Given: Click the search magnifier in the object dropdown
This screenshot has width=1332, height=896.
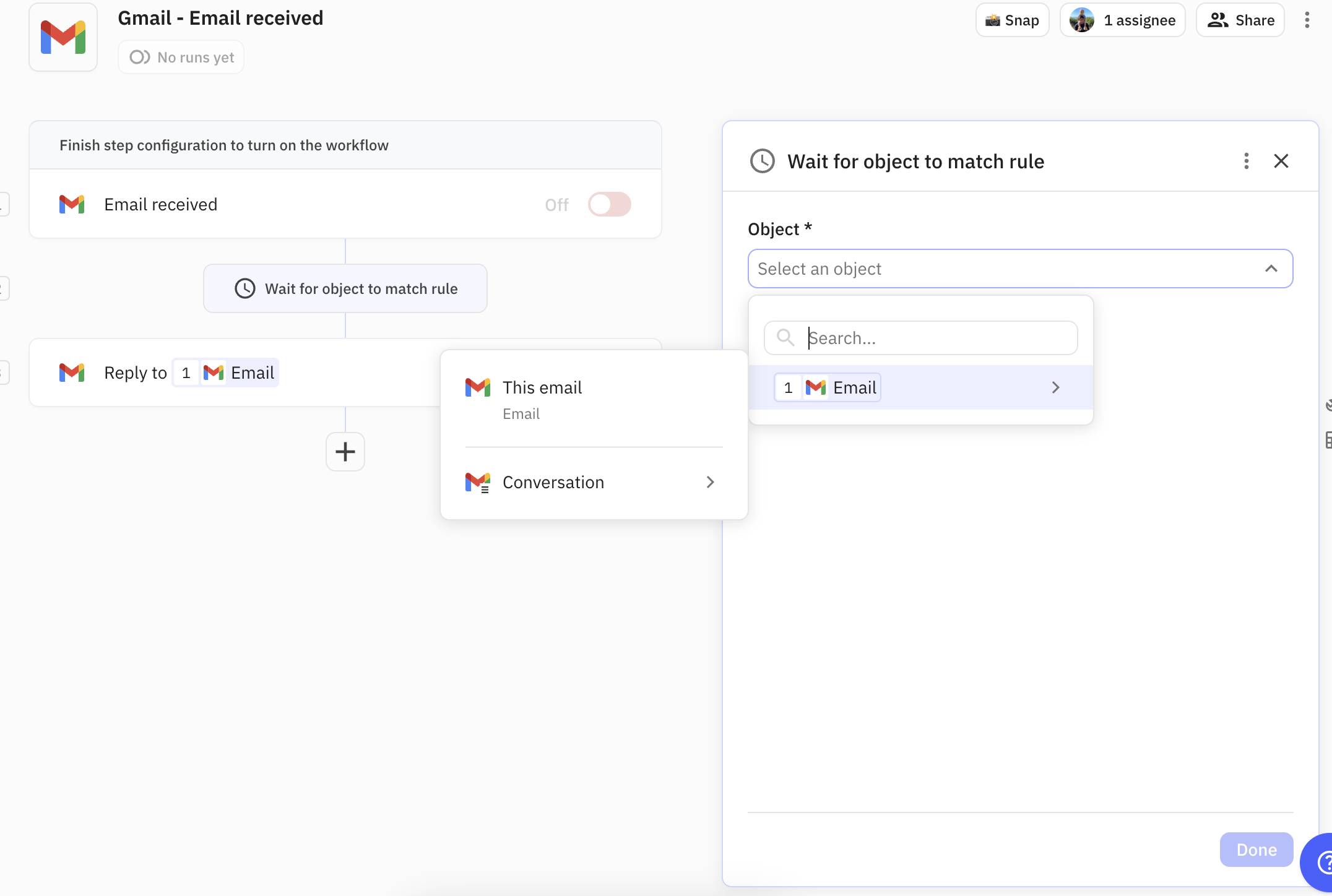Looking at the screenshot, I should (x=784, y=338).
